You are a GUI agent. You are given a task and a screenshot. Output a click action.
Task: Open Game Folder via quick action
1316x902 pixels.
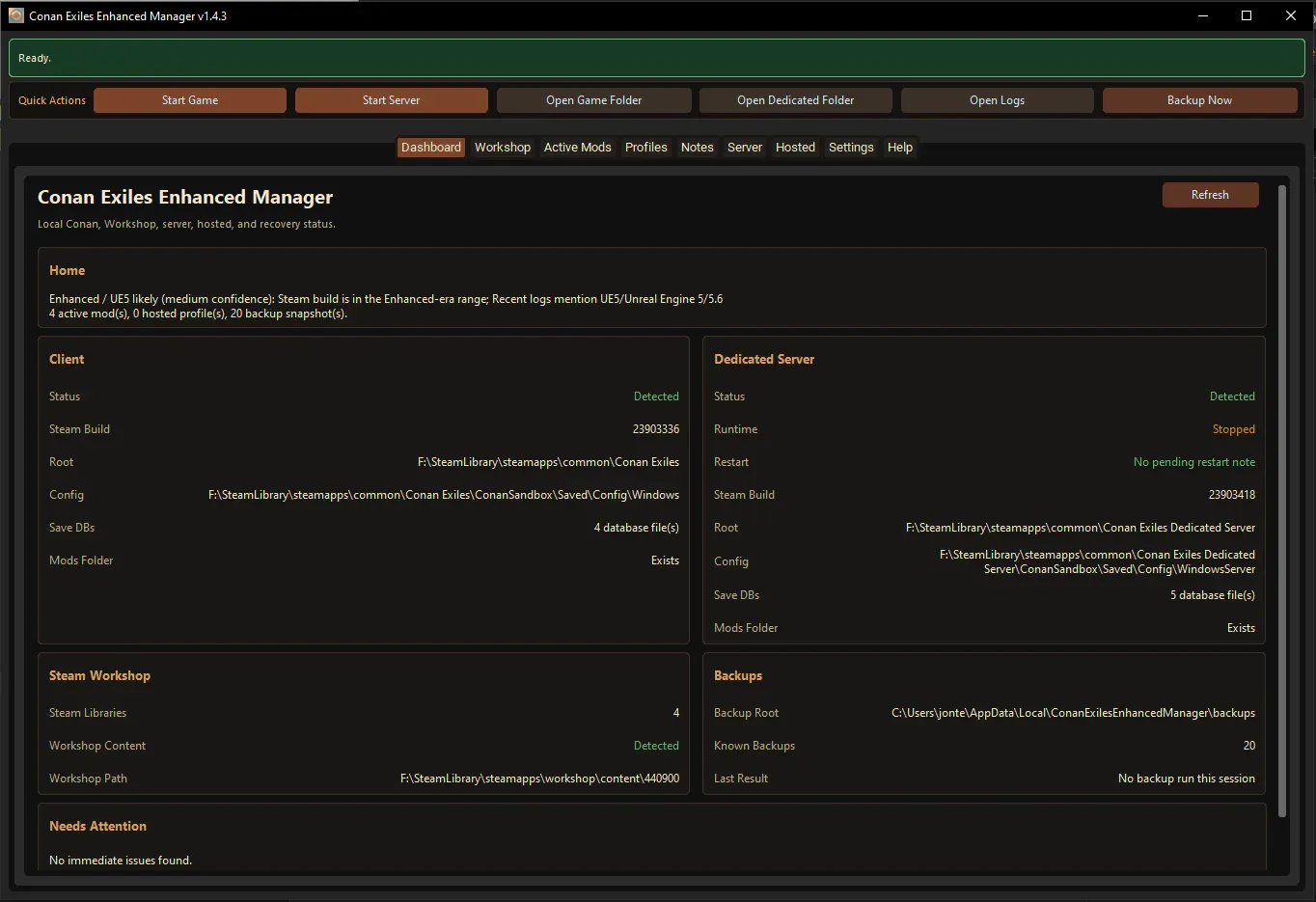(594, 100)
